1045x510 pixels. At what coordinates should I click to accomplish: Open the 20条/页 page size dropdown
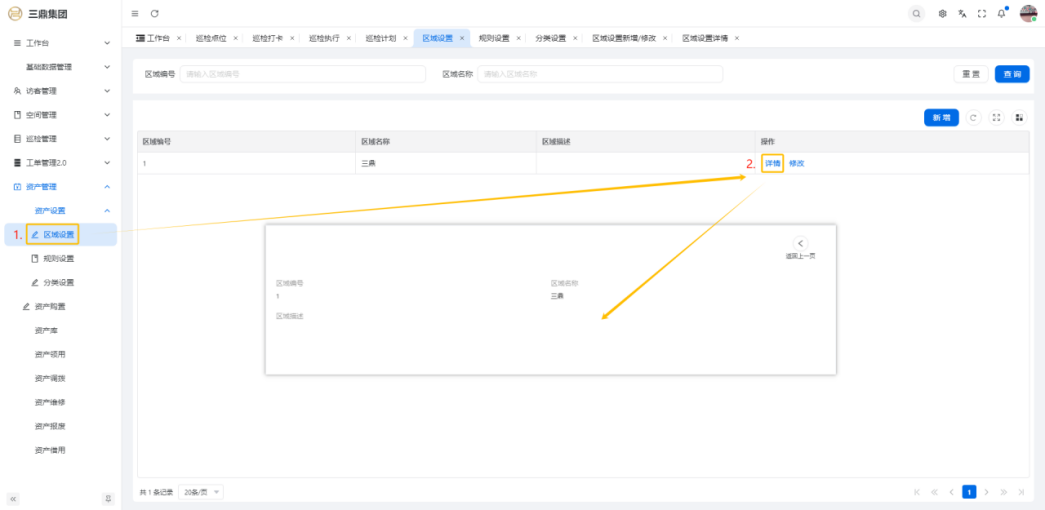(x=201, y=492)
